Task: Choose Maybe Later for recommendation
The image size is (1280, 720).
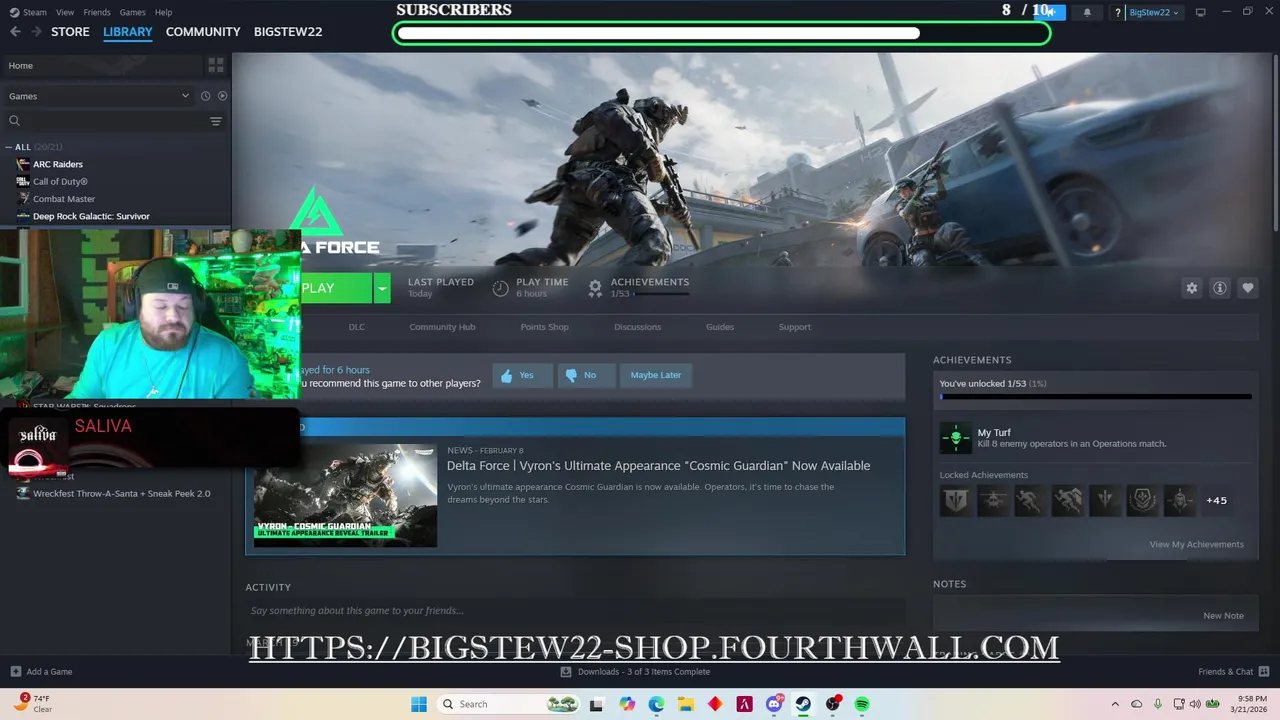Action: point(655,375)
